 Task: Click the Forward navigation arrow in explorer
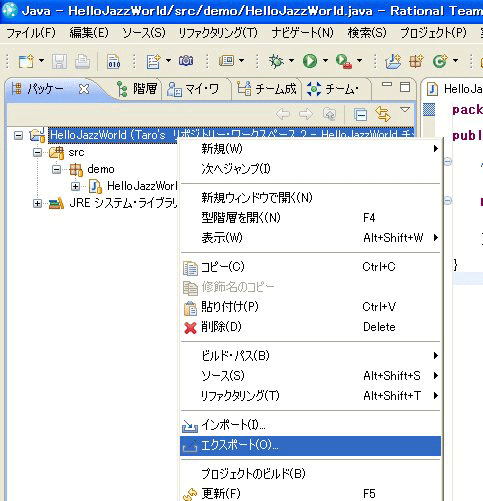pyautogui.click(x=306, y=114)
